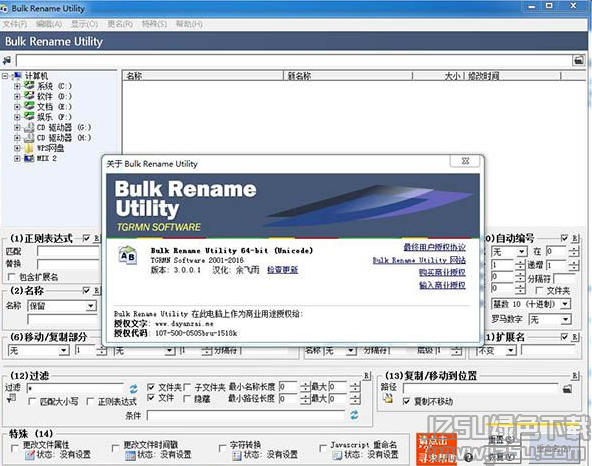This screenshot has width=592, height=466.
Task: Click the refresh icon next to the 过滤 field
Action: tap(133, 389)
